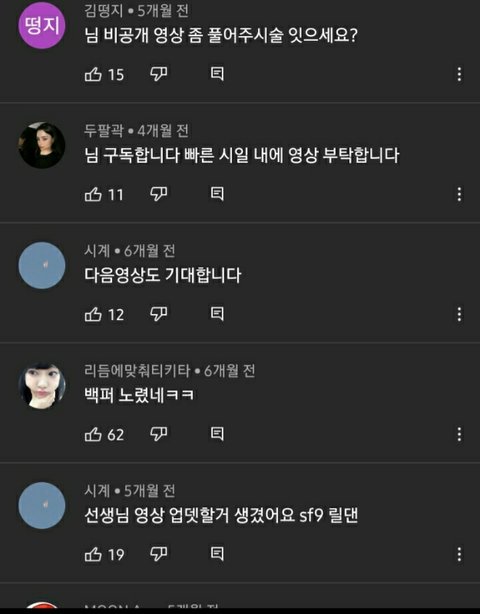Image resolution: width=480 pixels, height=614 pixels.
Task: Open more options for 다음영상도 기대합니다 comment
Action: click(459, 314)
